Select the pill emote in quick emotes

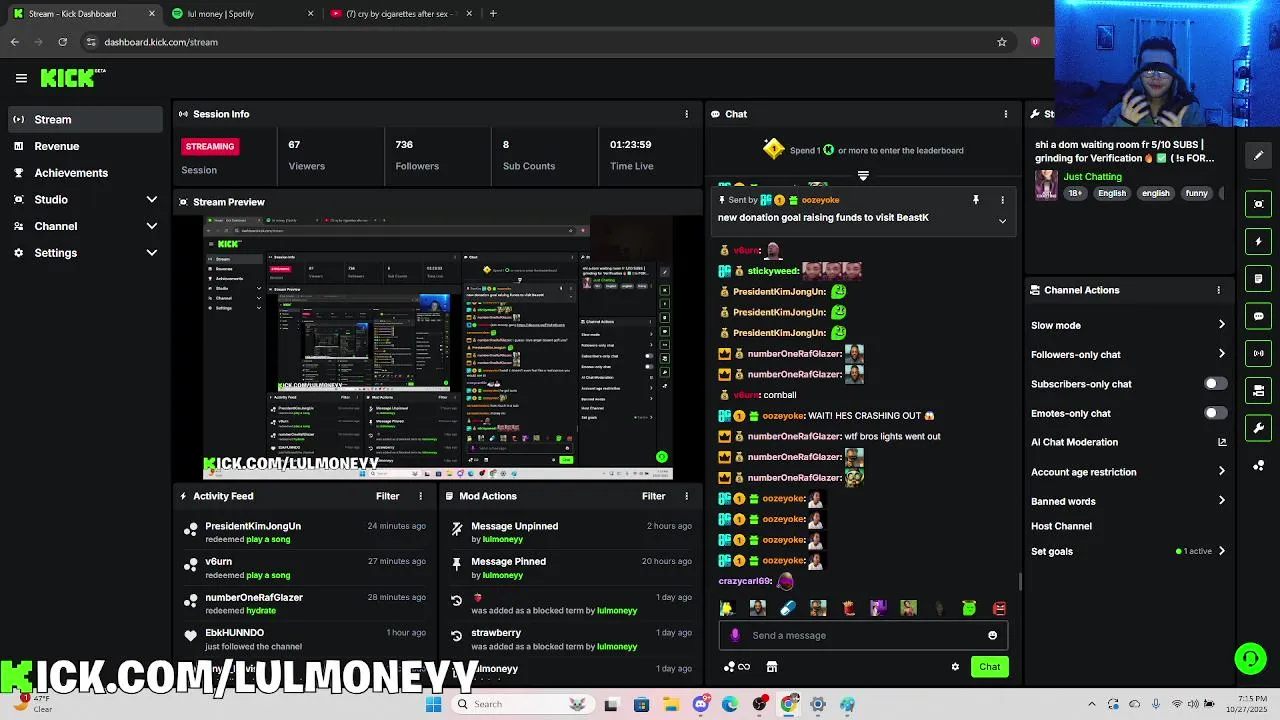pos(787,608)
